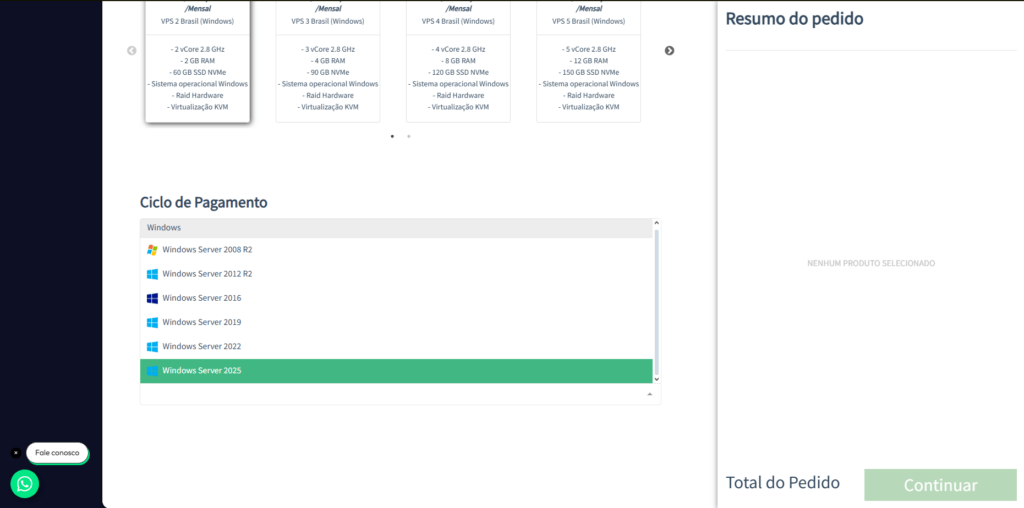1024x508 pixels.
Task: Click the Windows group header in list
Action: [x=396, y=228]
